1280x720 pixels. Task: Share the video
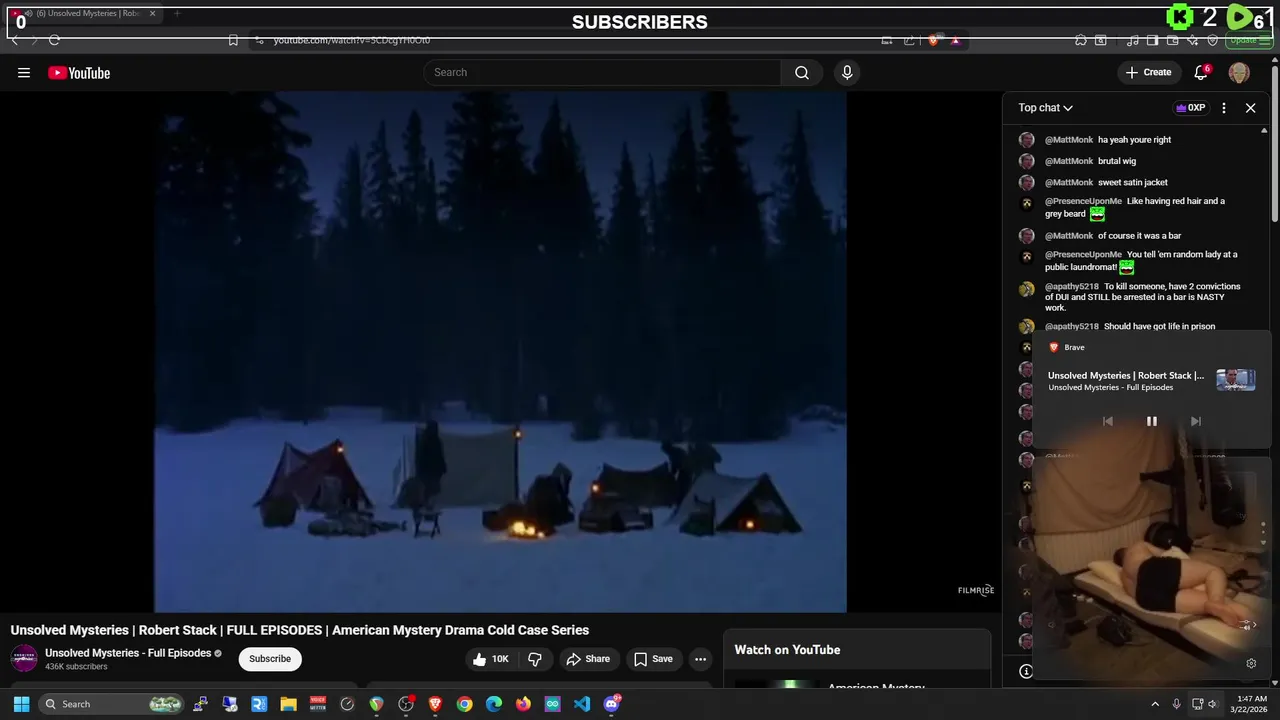point(587,659)
